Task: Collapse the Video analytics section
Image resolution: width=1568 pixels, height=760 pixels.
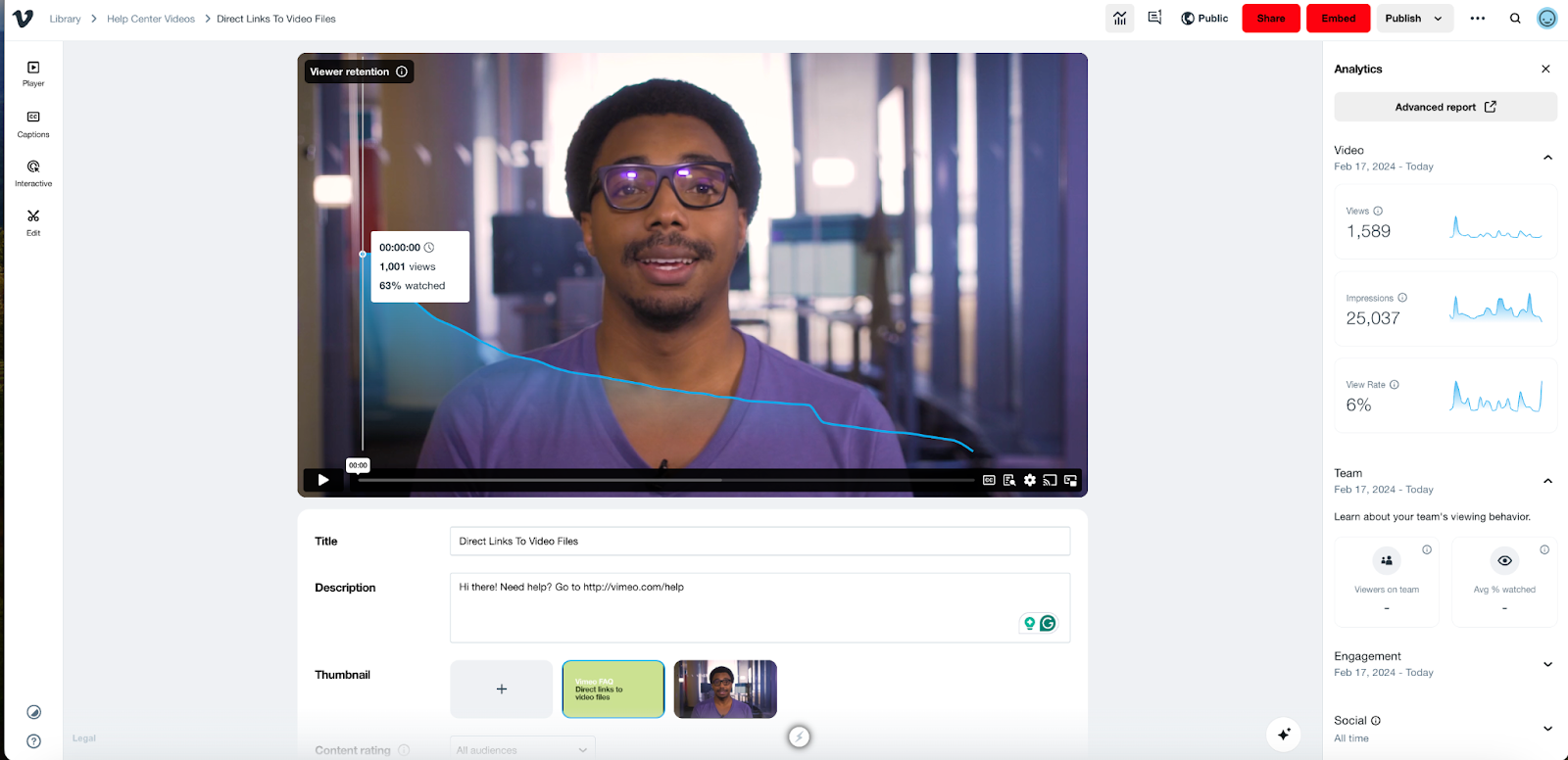Action: [1547, 158]
